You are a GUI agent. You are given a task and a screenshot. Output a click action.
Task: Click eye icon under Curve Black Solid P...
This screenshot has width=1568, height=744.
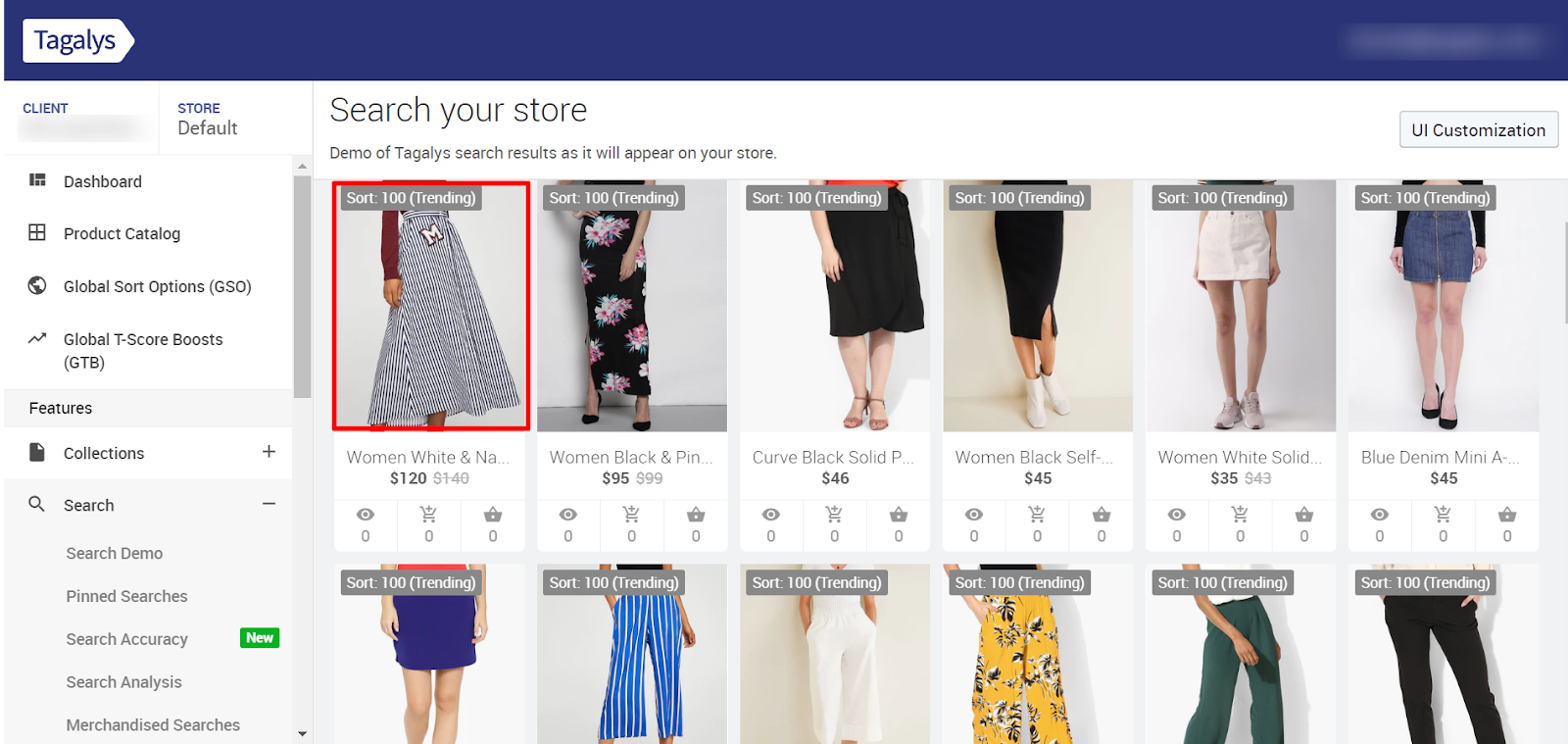(x=771, y=515)
